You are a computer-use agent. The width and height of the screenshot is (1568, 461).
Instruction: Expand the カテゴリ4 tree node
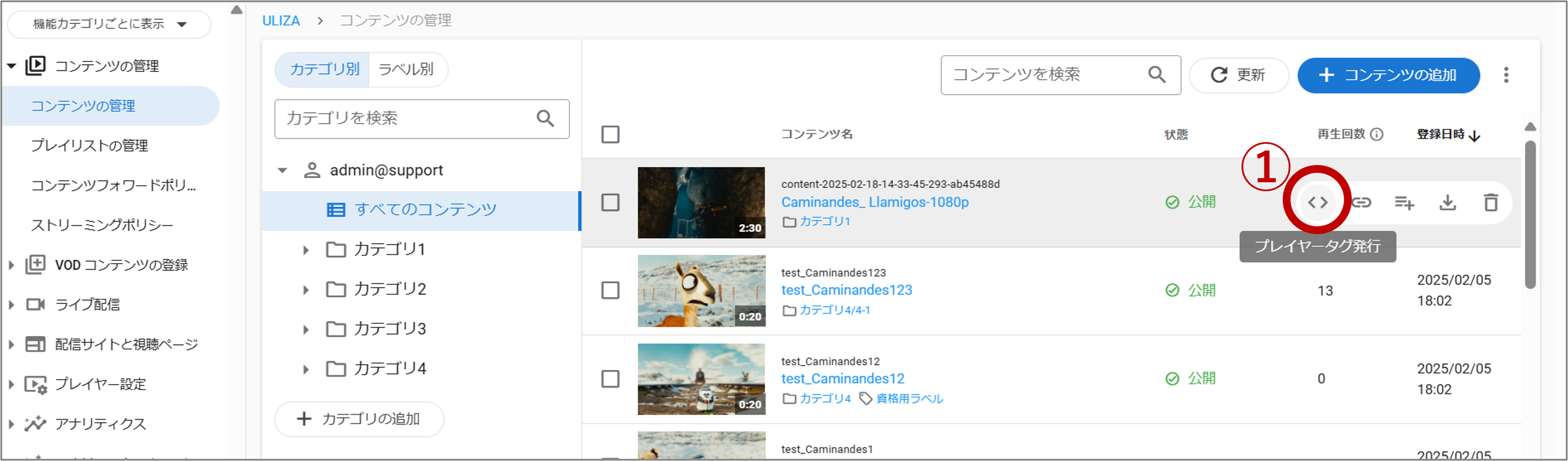305,369
